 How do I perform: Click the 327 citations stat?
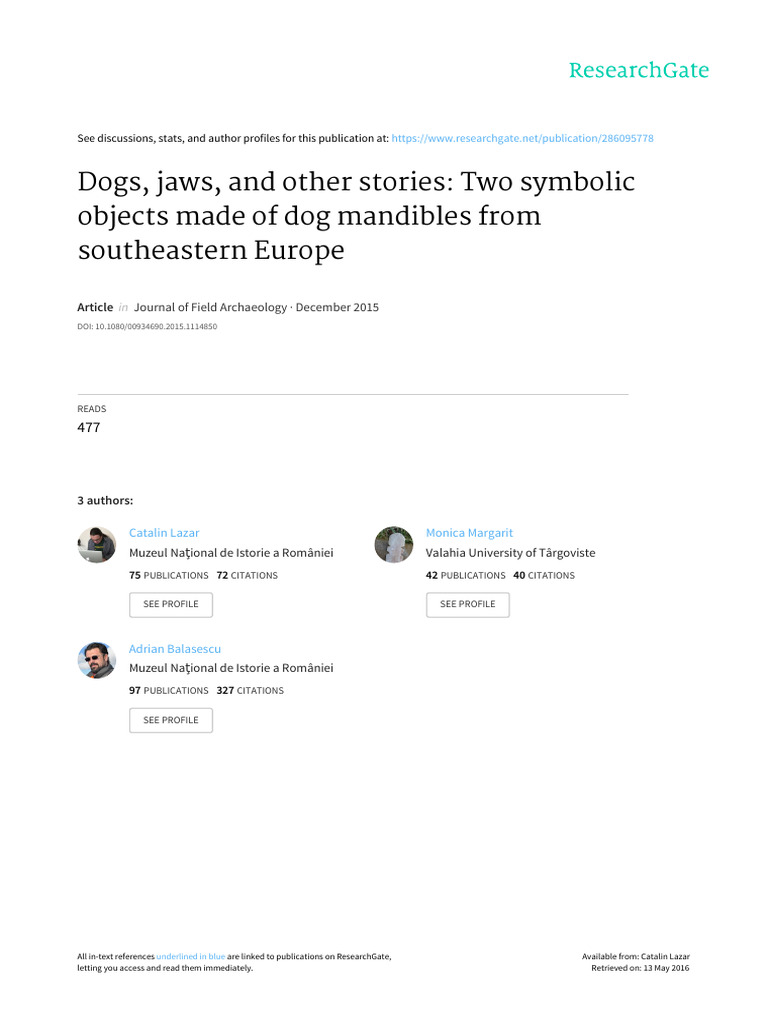(250, 691)
